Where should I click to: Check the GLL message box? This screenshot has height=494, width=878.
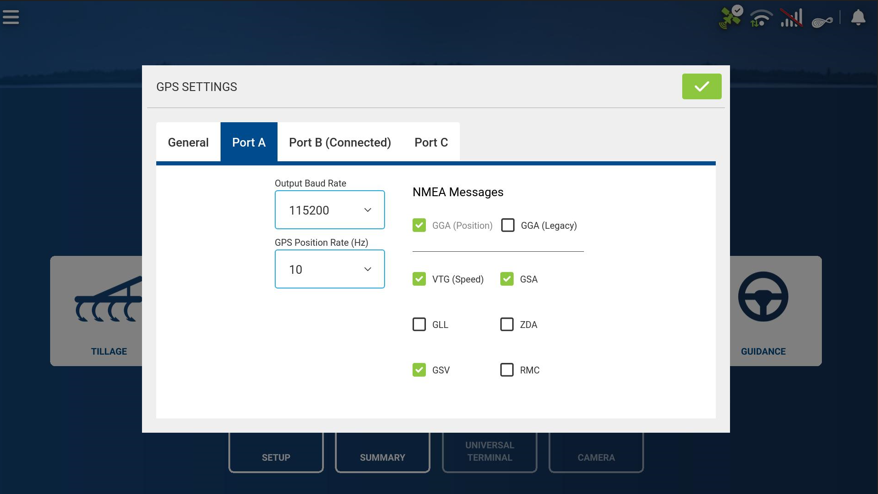(x=419, y=324)
